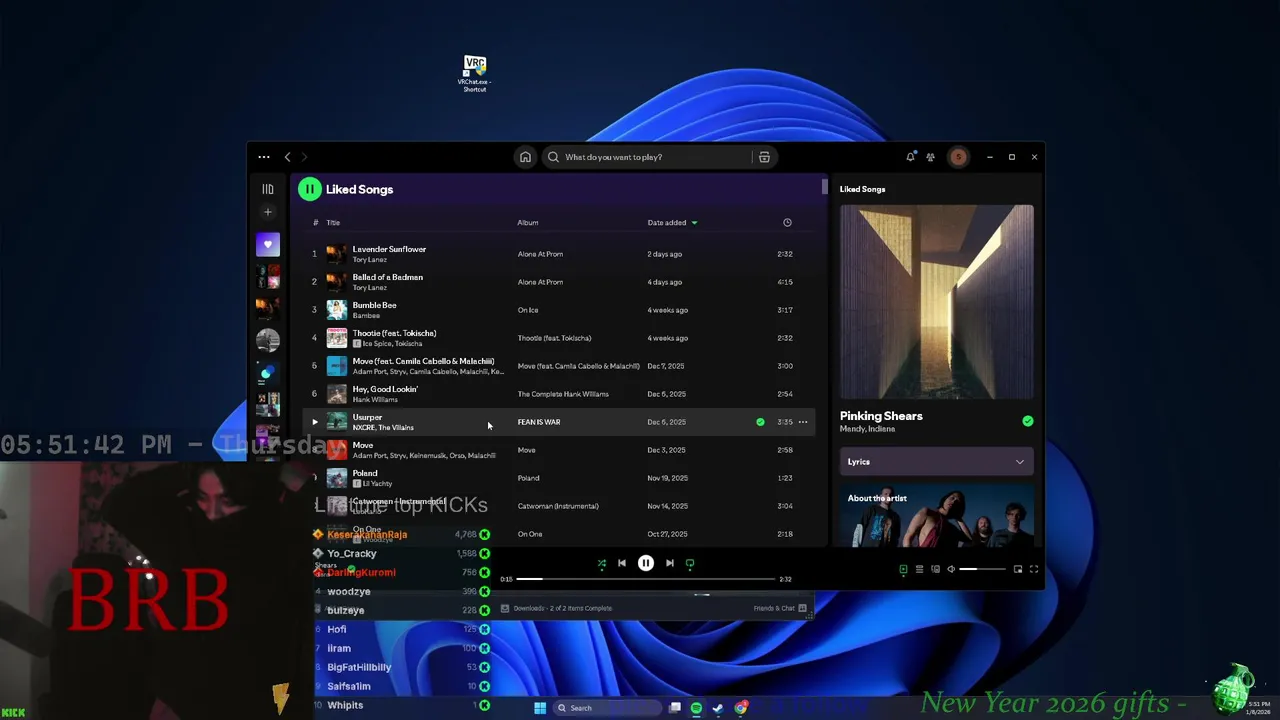Click the Catwoman (Instrumental) album text
The height and width of the screenshot is (720, 1280).
pos(558,506)
